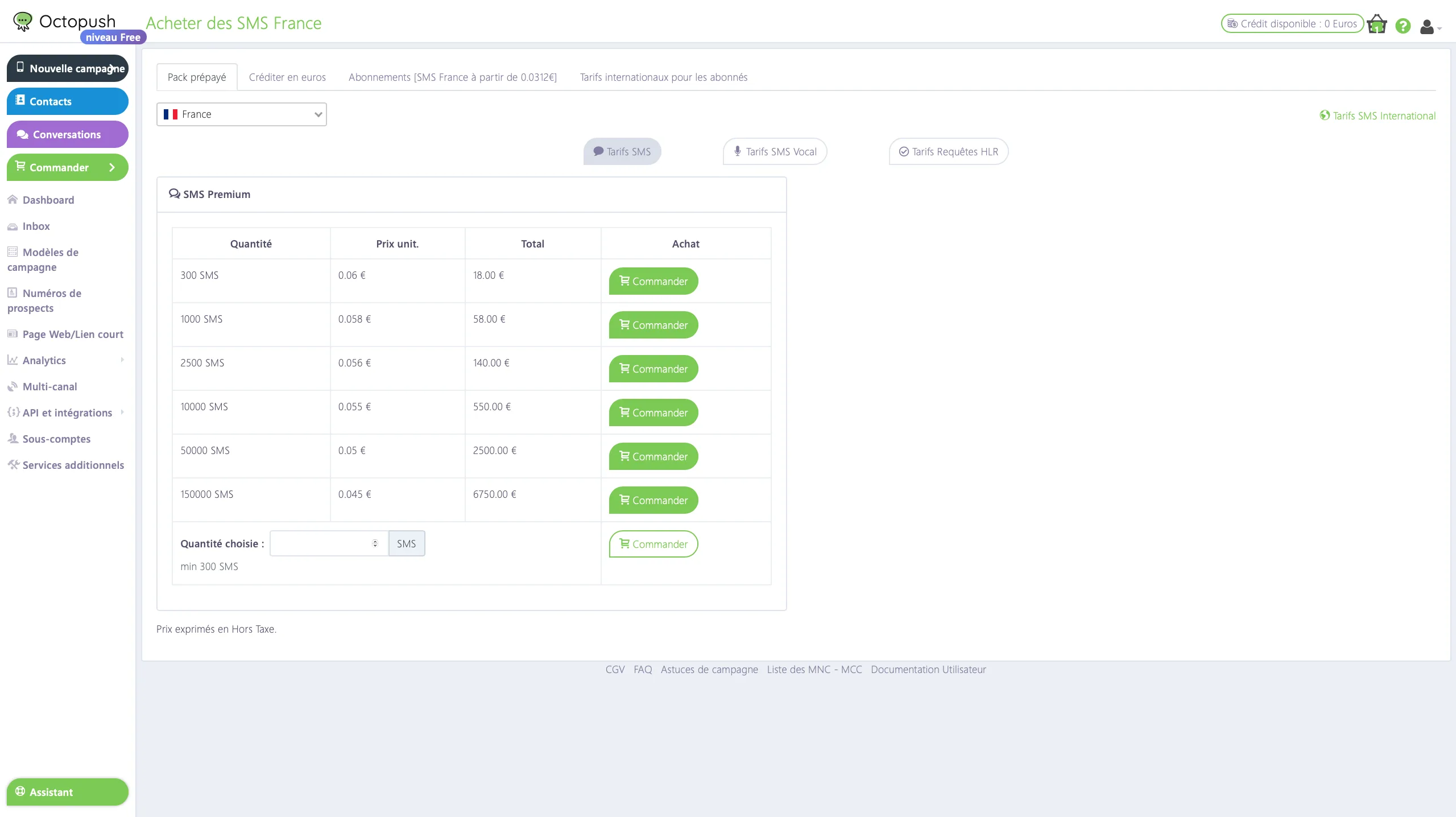Click the Contacts address book icon
The width and height of the screenshot is (1456, 817).
tap(20, 100)
